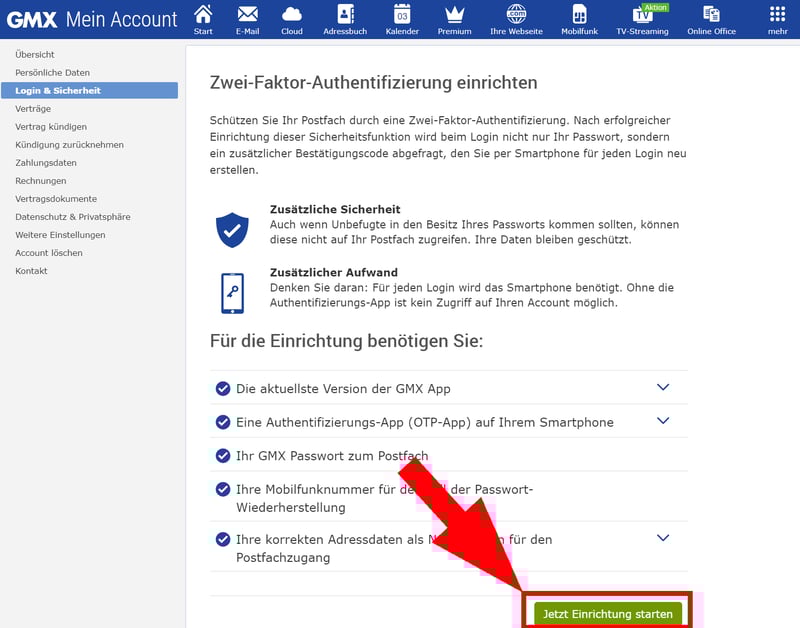Click 'Für die Einrichtung benötigen Sie:' heading
800x628 pixels.
tap(346, 341)
